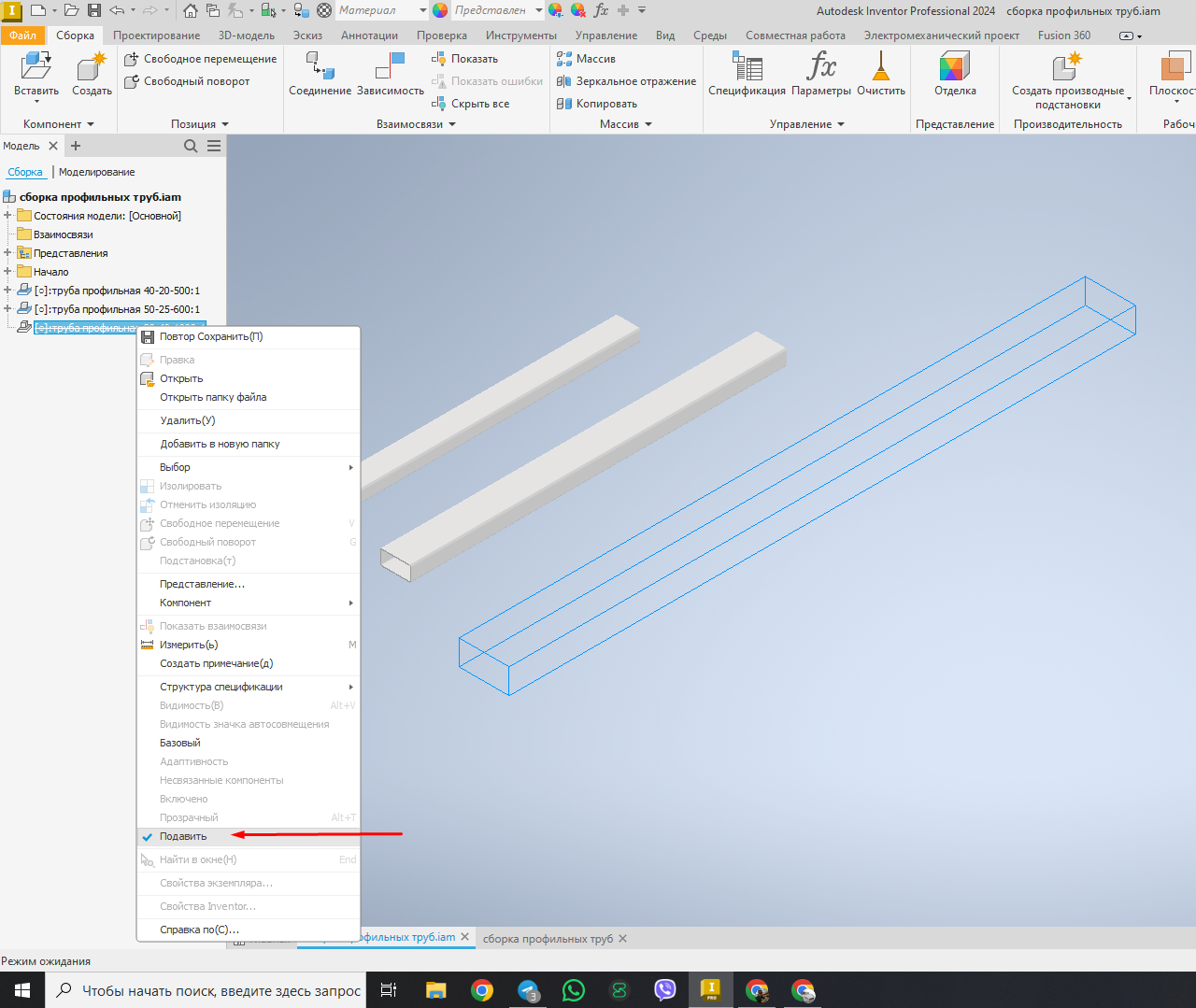This screenshot has height=1008, width=1196.
Task: Switch to the Аннотации ribbon tab
Action: point(369,35)
